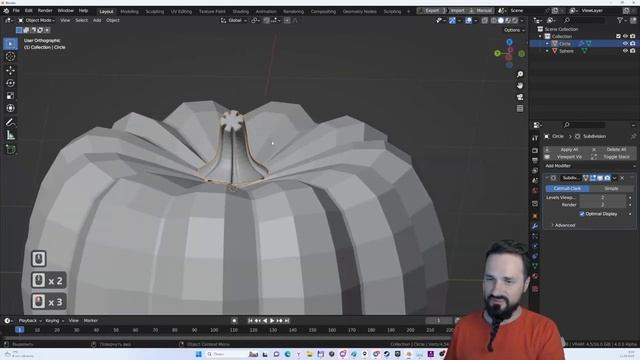The height and width of the screenshot is (360, 640).
Task: Open the File menu
Action: (x=16, y=11)
